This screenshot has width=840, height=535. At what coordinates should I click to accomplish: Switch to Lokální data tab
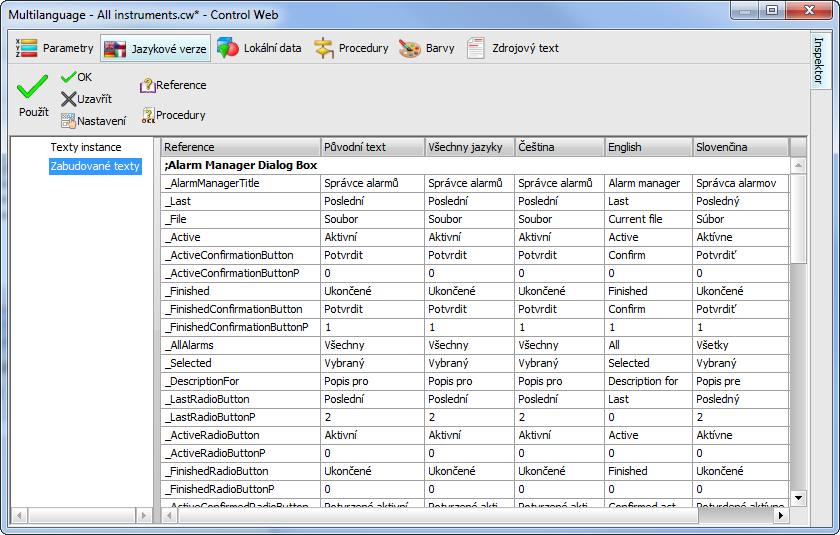coord(259,48)
